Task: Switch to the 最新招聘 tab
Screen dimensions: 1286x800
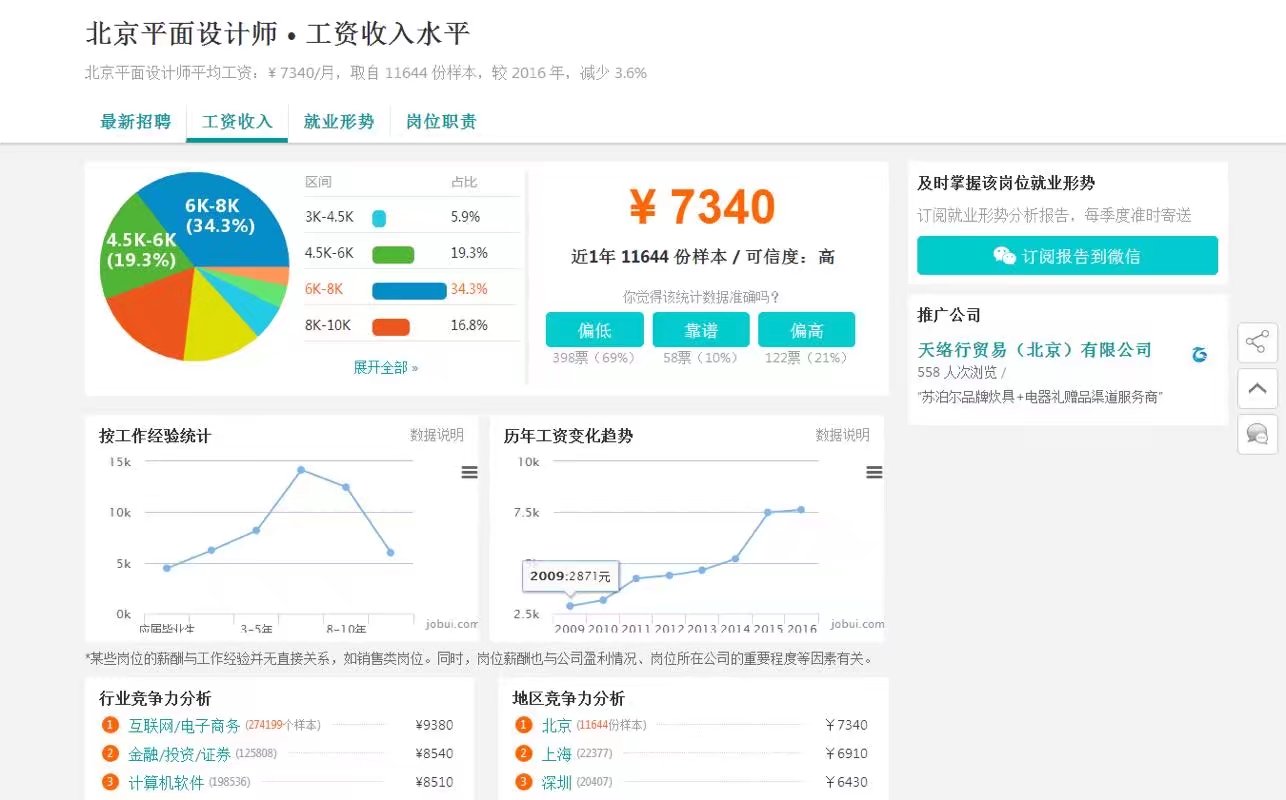Action: pyautogui.click(x=136, y=122)
